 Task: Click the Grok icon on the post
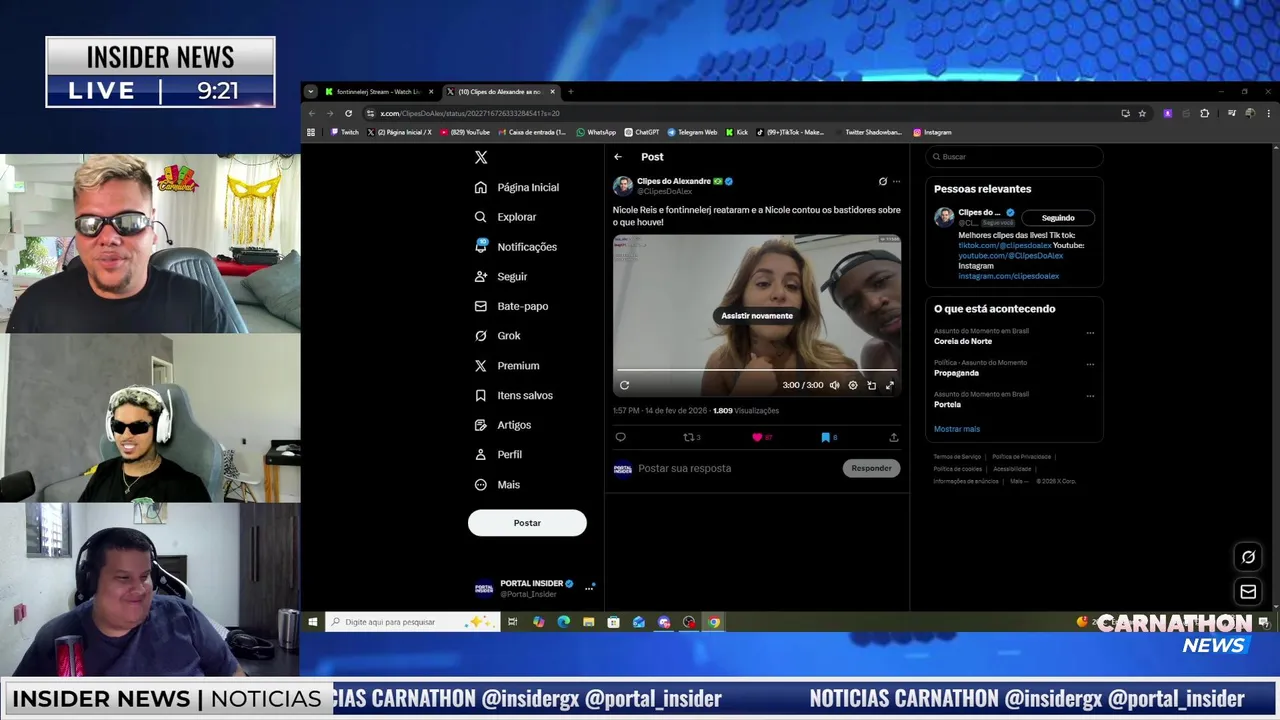tap(882, 182)
